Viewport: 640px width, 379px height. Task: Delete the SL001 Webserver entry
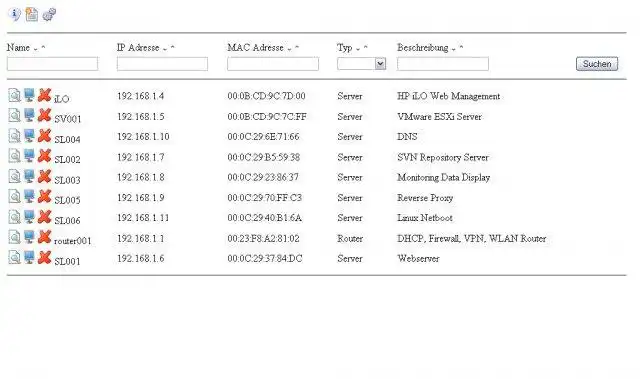(x=44, y=257)
